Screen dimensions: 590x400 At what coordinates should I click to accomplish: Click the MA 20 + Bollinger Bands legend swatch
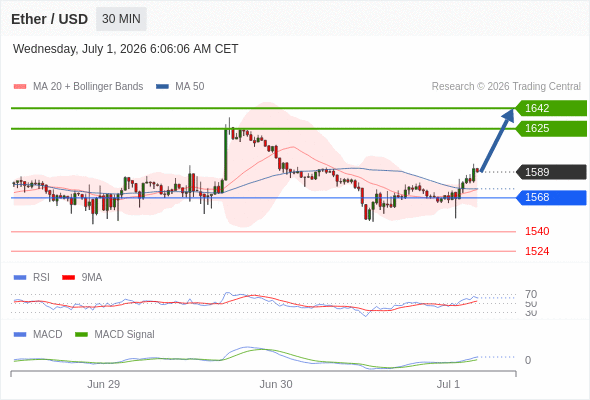20,87
